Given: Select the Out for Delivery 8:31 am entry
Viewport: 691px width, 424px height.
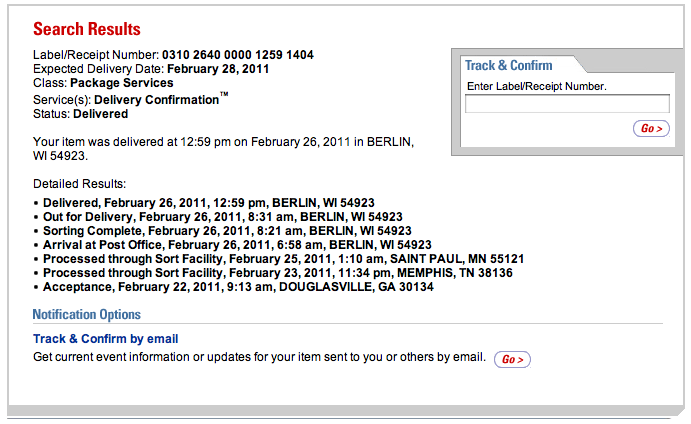Looking at the screenshot, I should pyautogui.click(x=223, y=217).
